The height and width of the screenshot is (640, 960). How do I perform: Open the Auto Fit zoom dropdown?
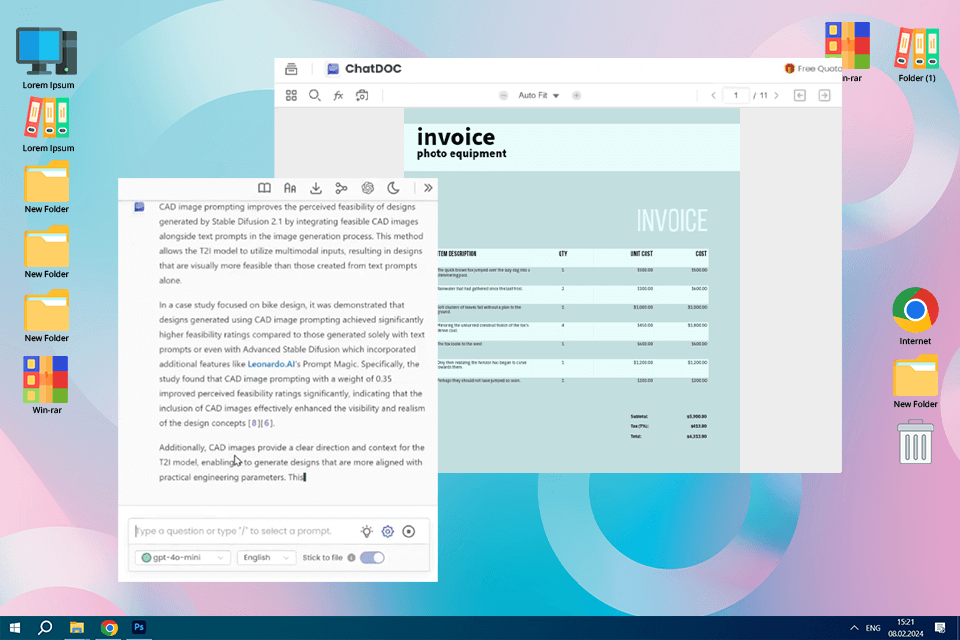(539, 96)
